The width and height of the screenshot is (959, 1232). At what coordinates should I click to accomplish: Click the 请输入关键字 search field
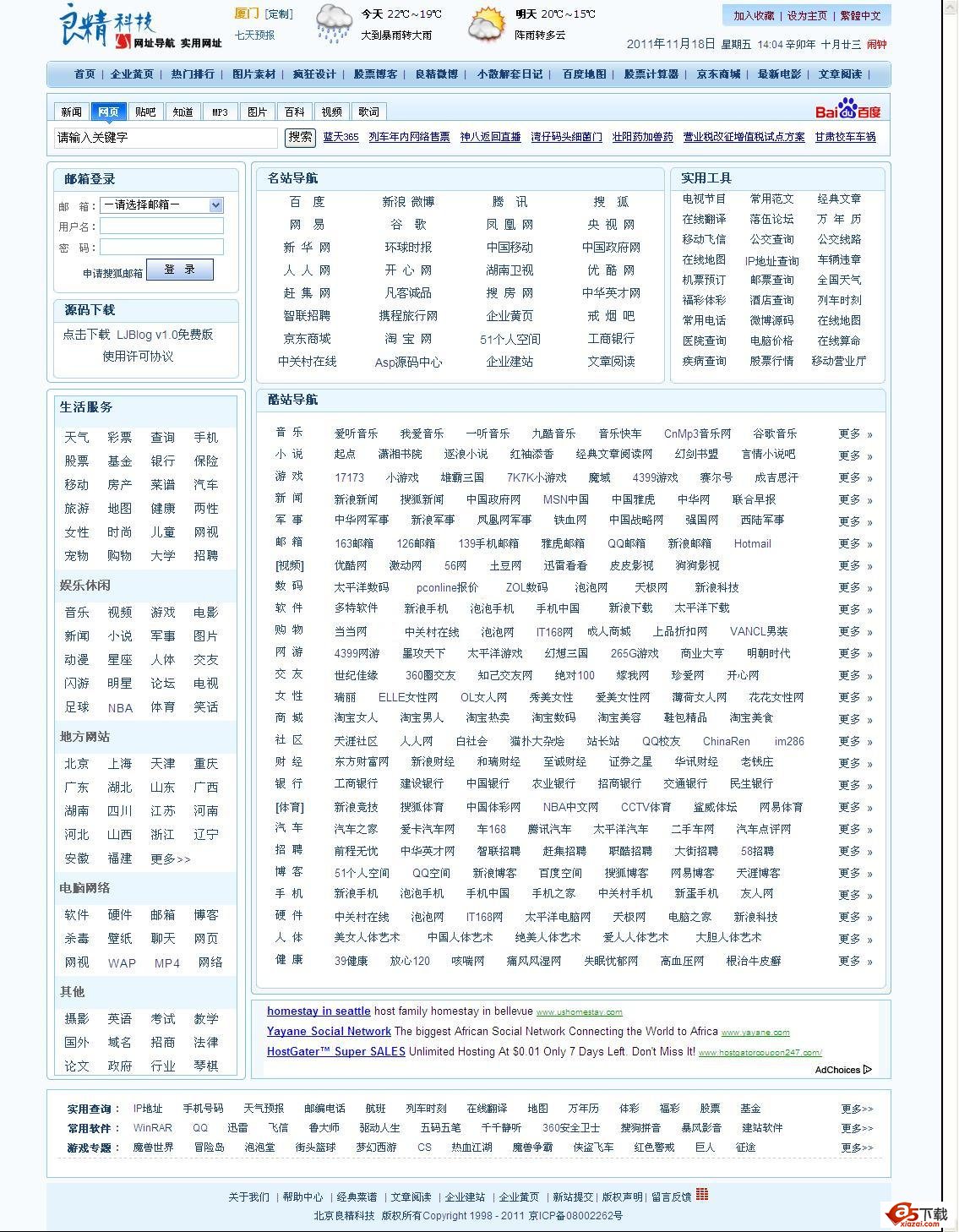tap(166, 137)
